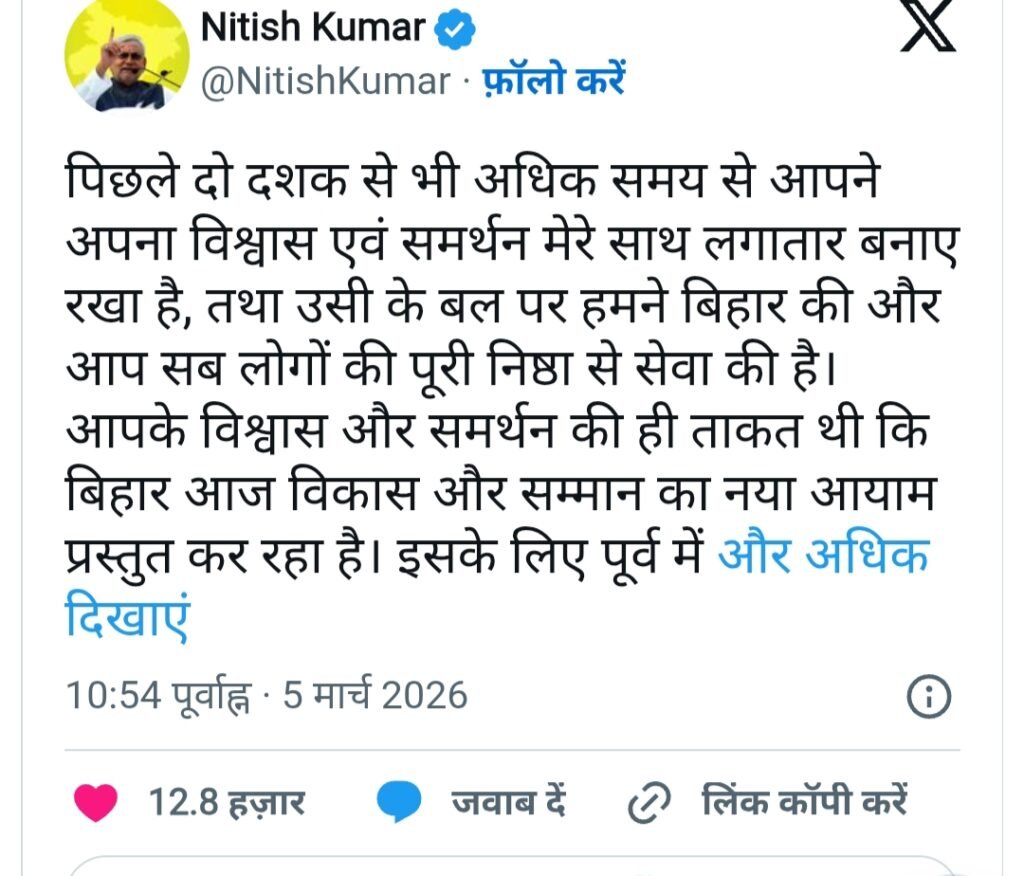Click the 5 मार्च 2026 date
1024x876 pixels.
375,695
